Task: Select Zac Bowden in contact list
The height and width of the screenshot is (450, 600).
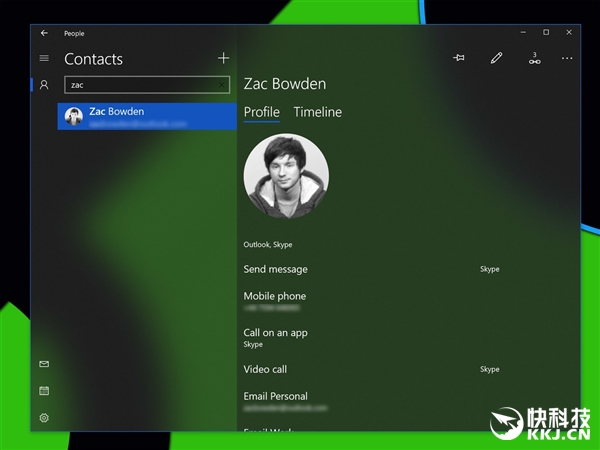Action: tap(147, 116)
